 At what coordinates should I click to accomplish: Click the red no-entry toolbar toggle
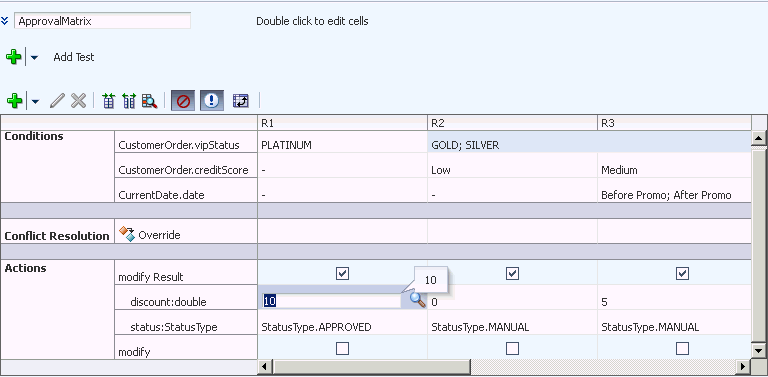click(x=183, y=101)
